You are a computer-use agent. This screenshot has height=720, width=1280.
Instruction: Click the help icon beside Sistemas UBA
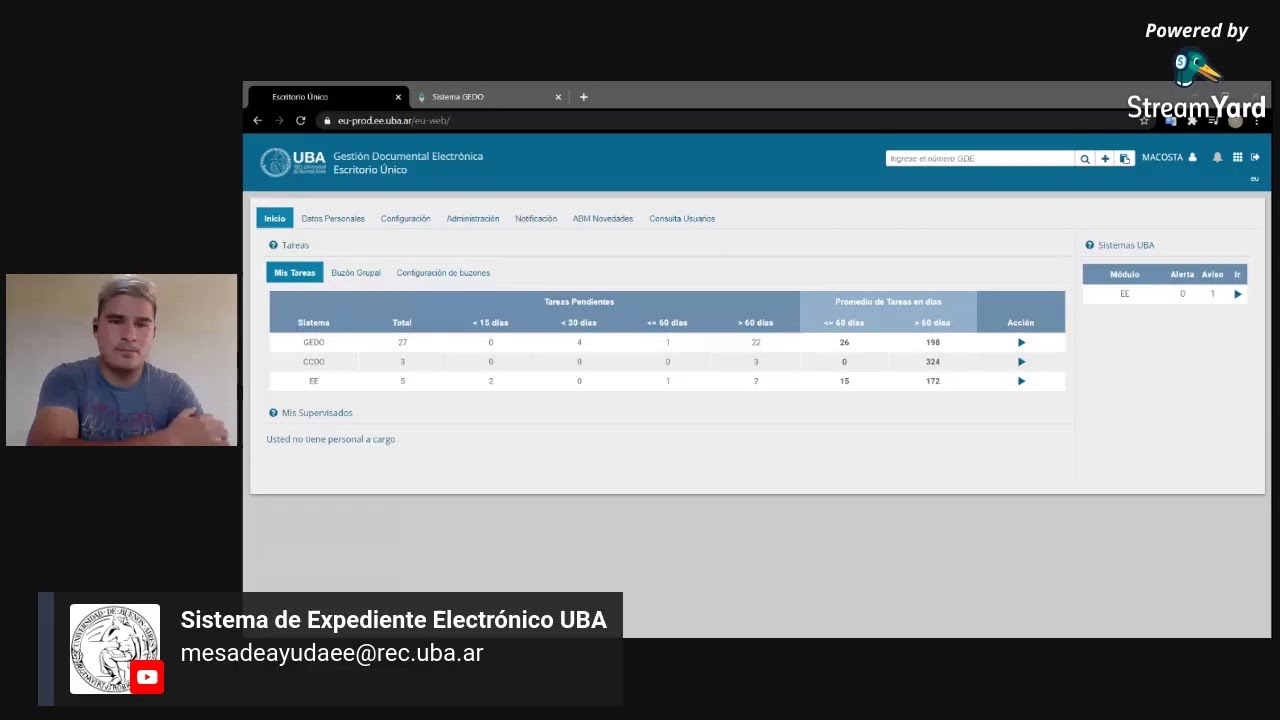tap(1089, 245)
